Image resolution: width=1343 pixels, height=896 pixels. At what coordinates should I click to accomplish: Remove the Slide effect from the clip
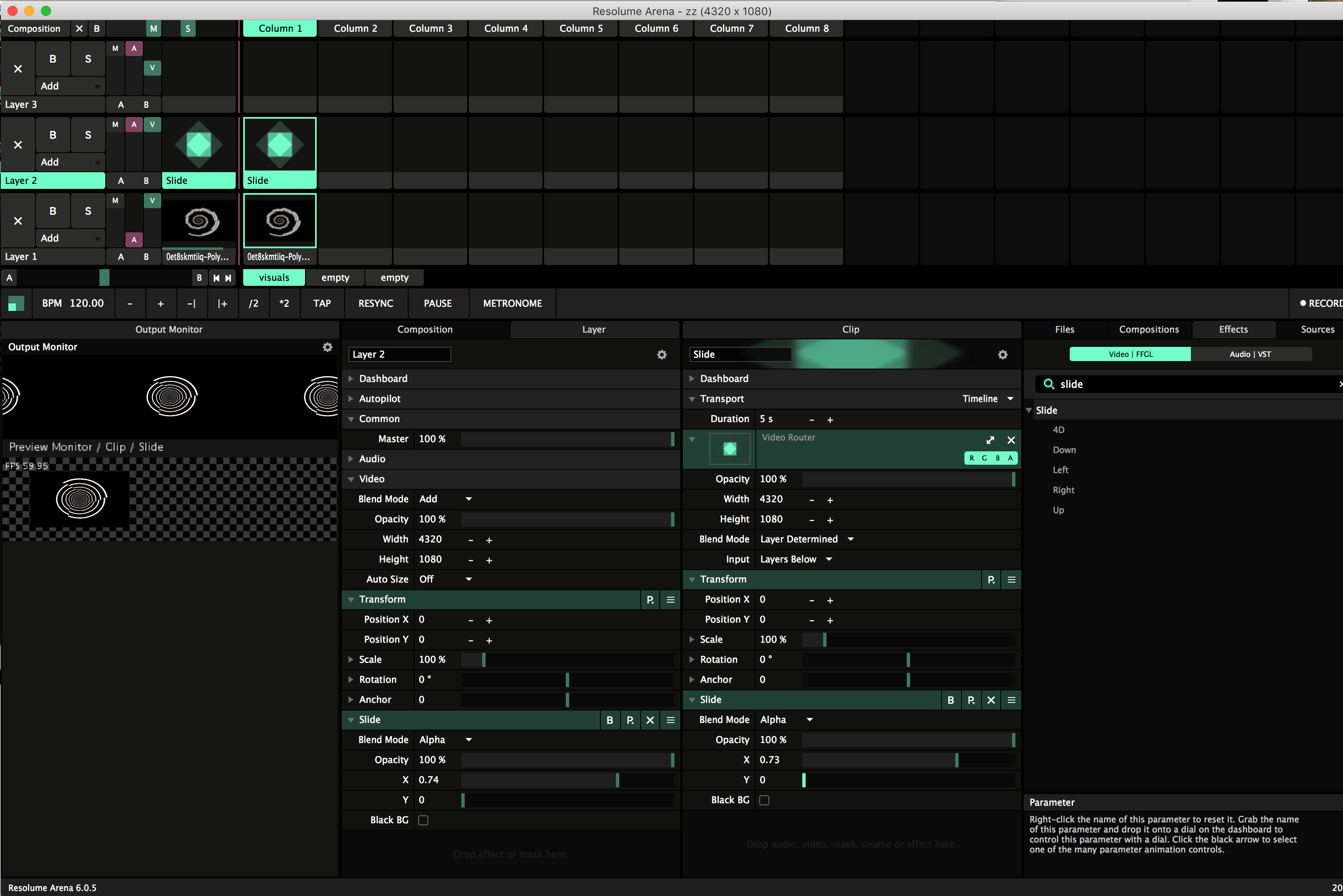tap(991, 700)
